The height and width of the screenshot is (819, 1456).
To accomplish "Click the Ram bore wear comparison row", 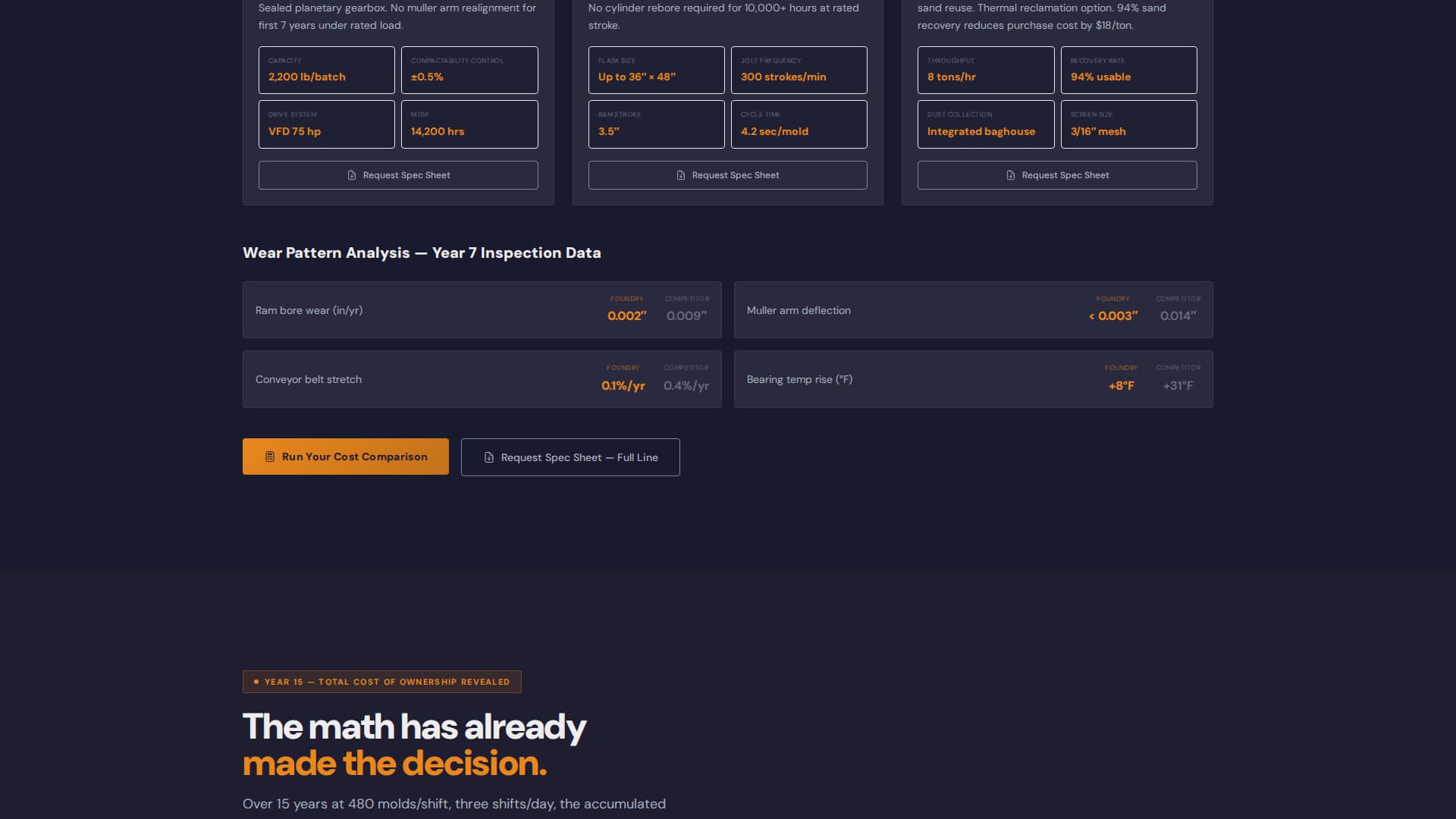I will (482, 309).
